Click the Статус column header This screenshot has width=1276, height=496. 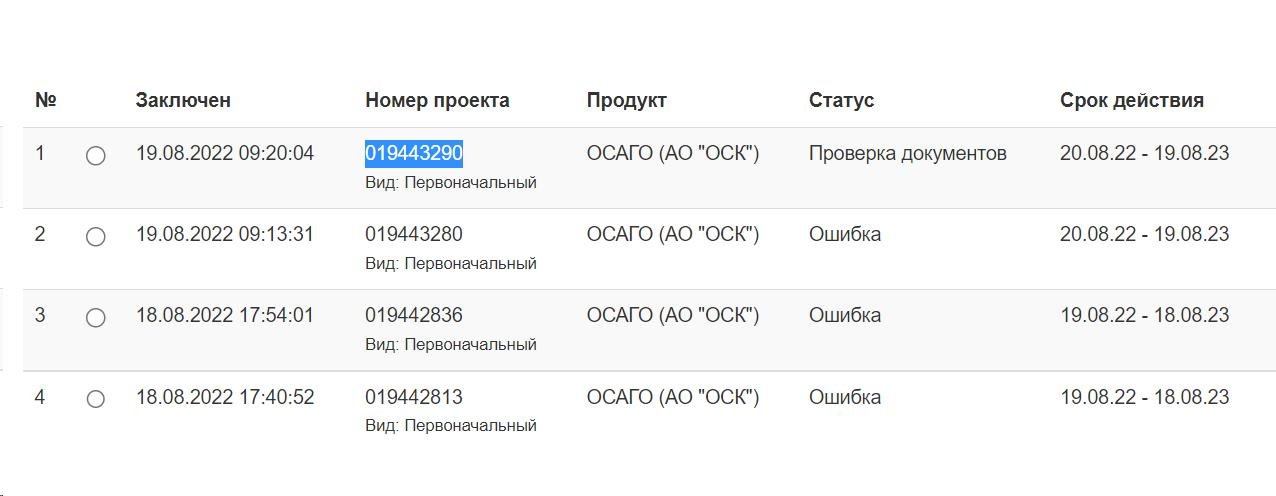pos(842,100)
